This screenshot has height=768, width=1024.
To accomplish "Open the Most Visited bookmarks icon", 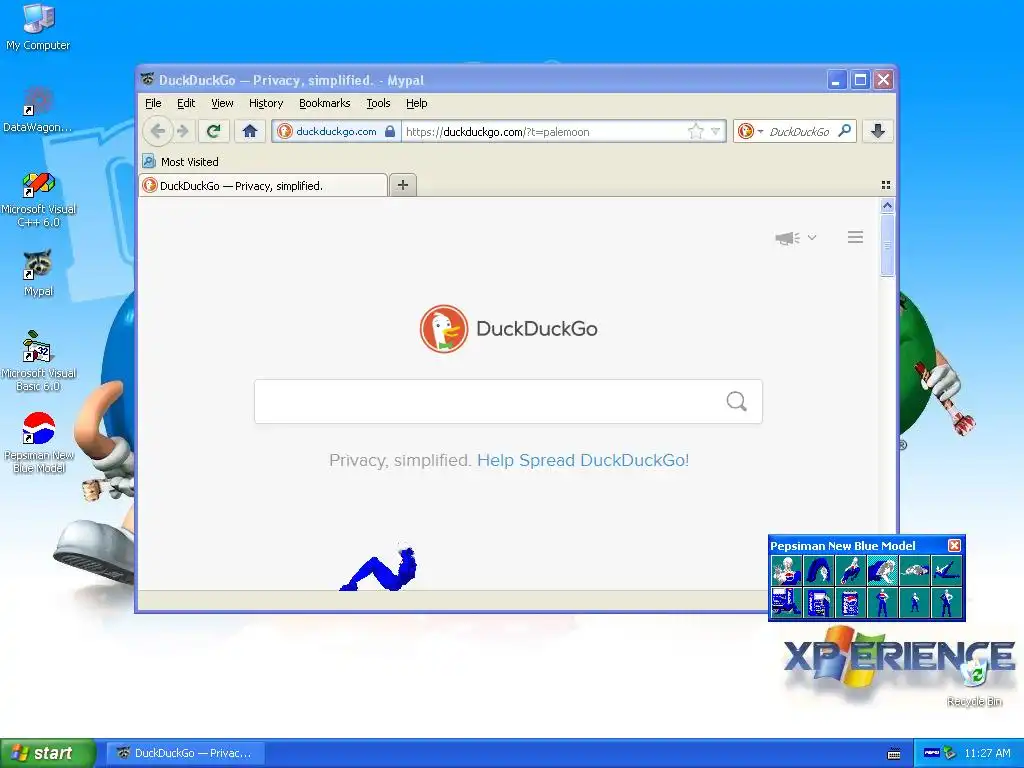I will pyautogui.click(x=149, y=161).
